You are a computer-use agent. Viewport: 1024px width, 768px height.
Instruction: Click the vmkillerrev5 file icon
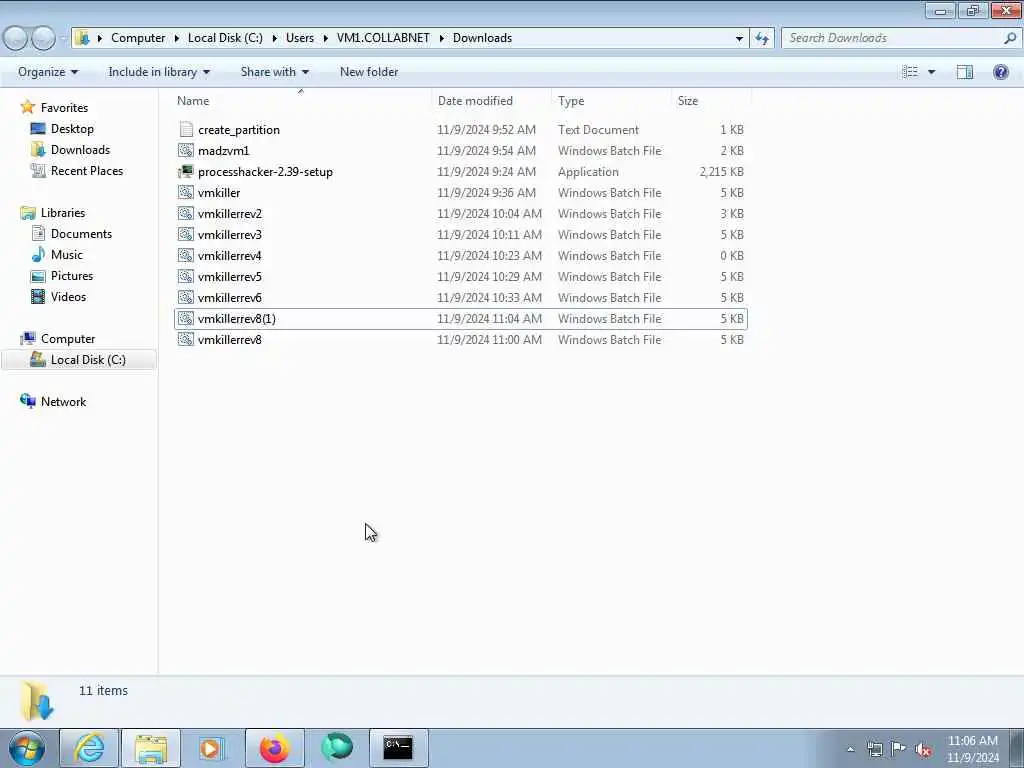pyautogui.click(x=186, y=276)
